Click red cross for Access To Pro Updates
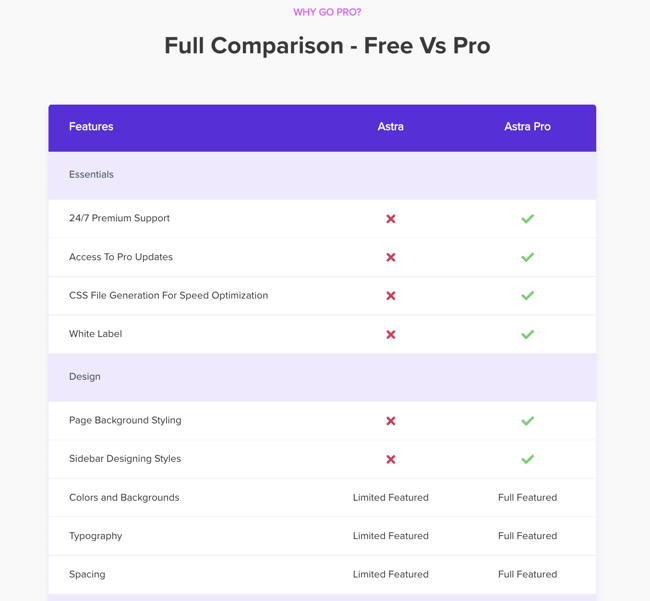This screenshot has height=601, width=650. point(391,257)
